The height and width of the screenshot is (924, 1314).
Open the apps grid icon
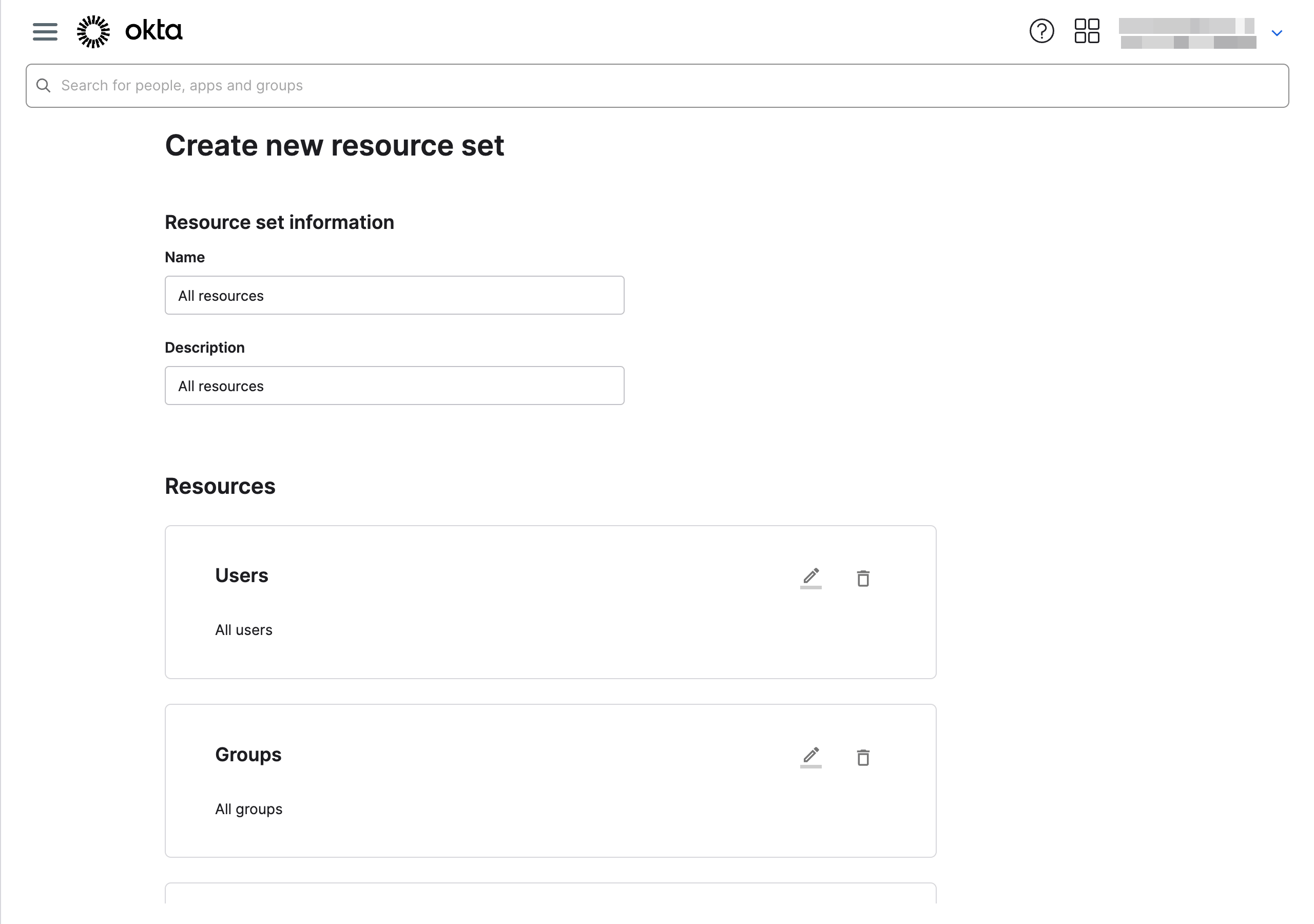click(x=1087, y=31)
